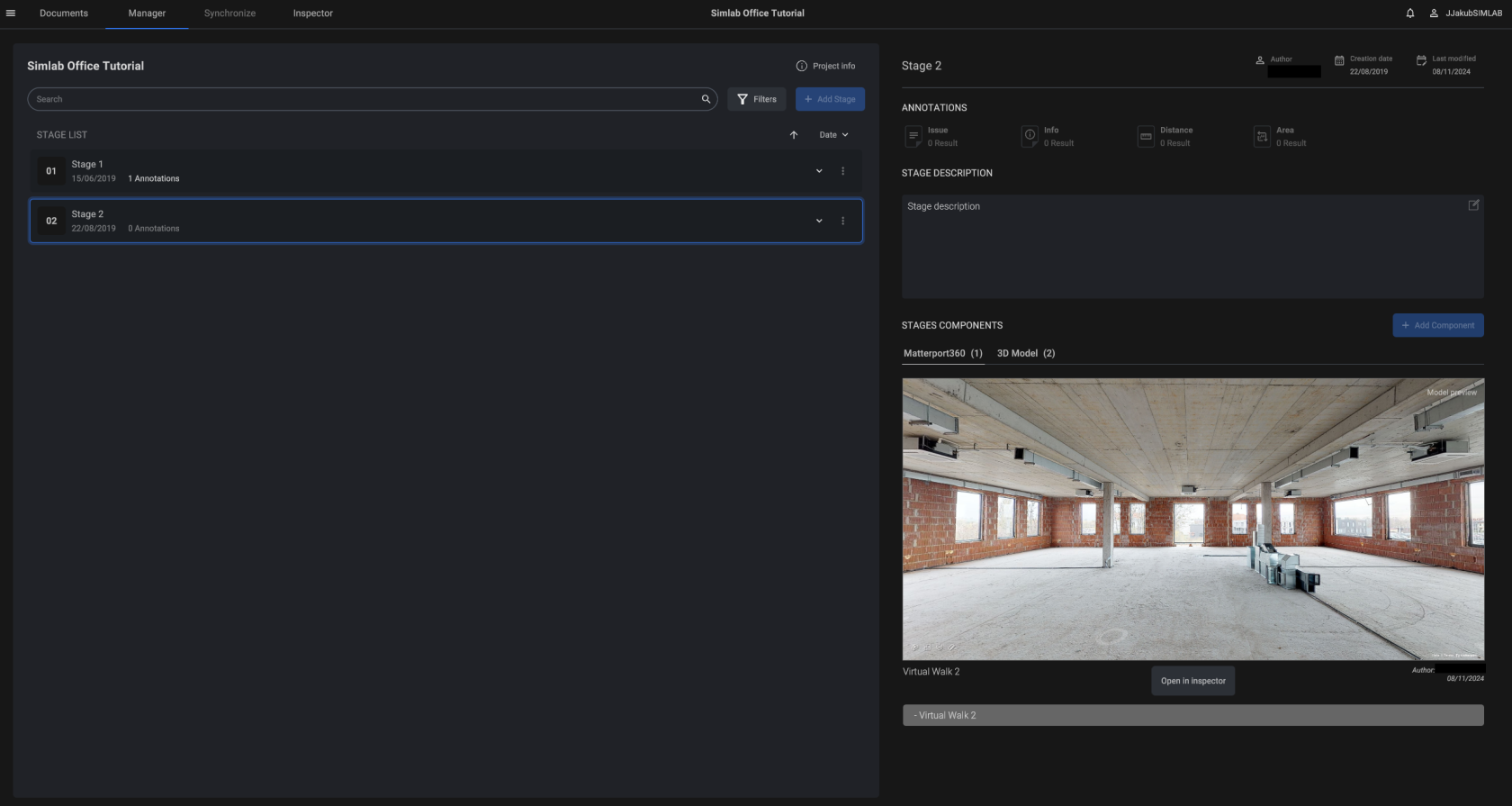The width and height of the screenshot is (1512, 806).
Task: Click the Virtual Walk 2 preview image
Action: [1192, 519]
